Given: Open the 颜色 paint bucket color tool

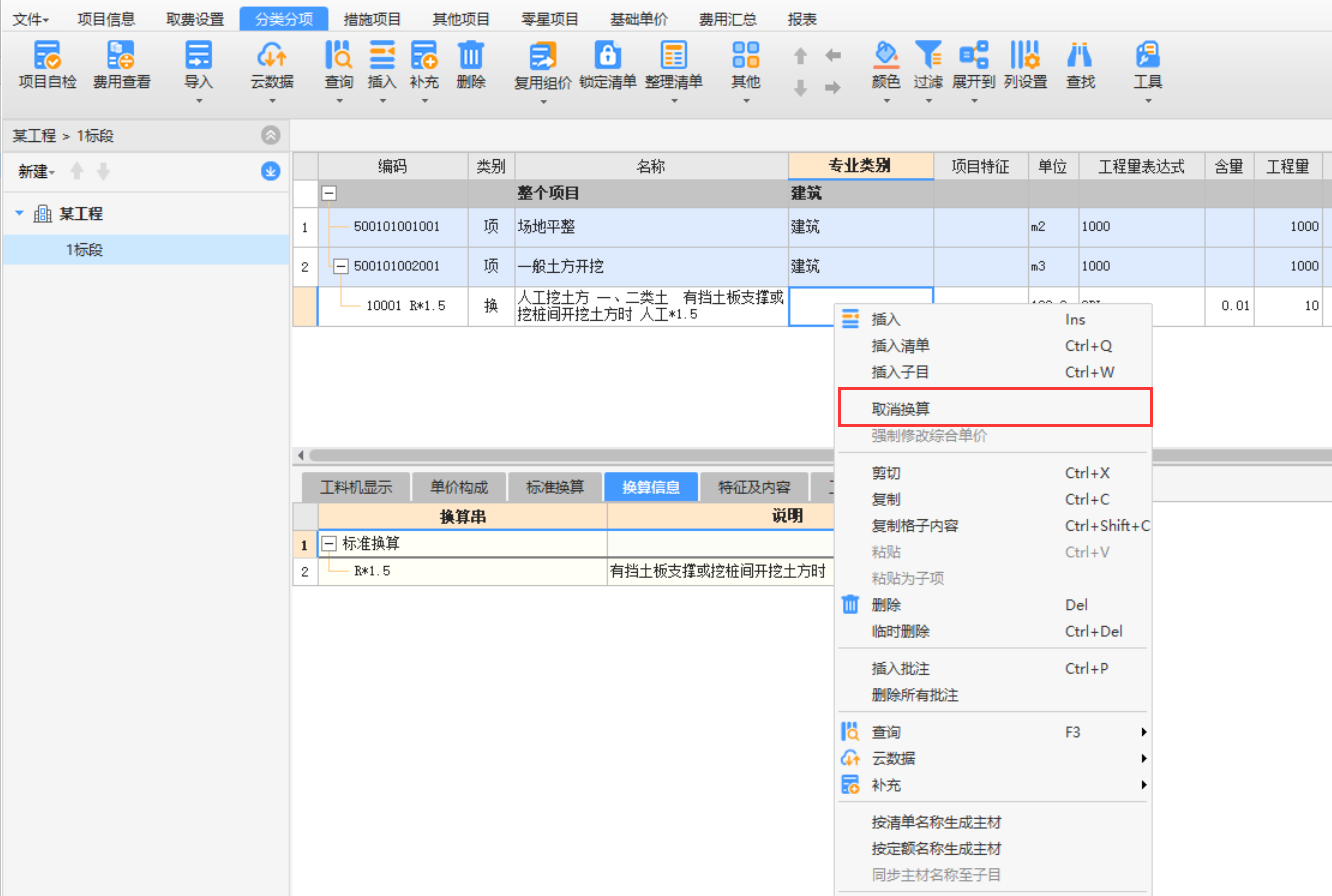Looking at the screenshot, I should [886, 55].
